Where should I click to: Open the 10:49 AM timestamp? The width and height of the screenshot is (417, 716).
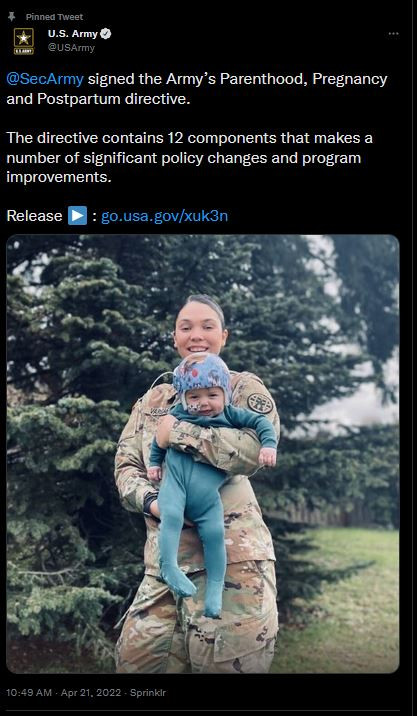[29, 693]
